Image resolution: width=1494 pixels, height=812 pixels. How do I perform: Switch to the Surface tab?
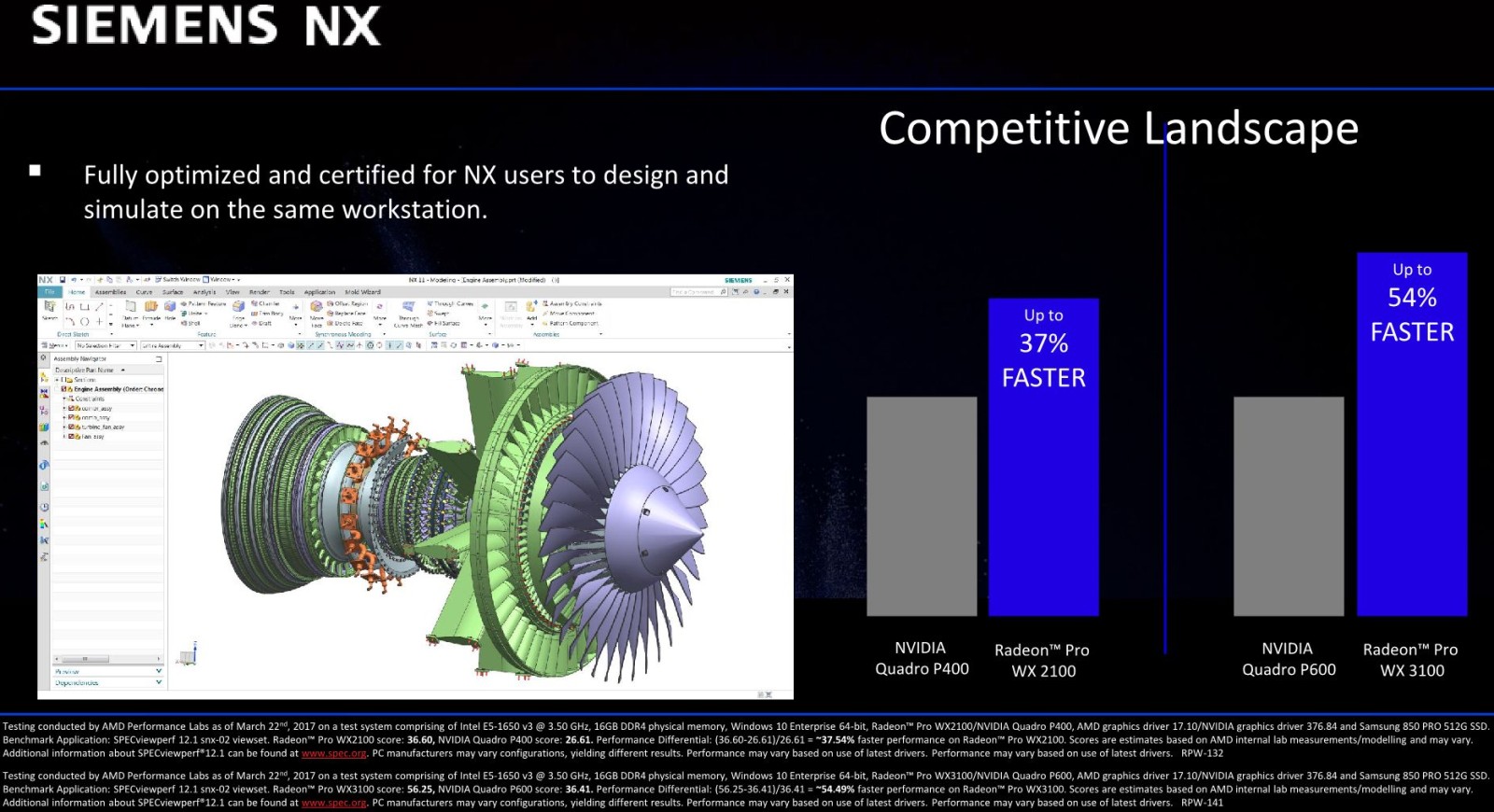pyautogui.click(x=173, y=292)
